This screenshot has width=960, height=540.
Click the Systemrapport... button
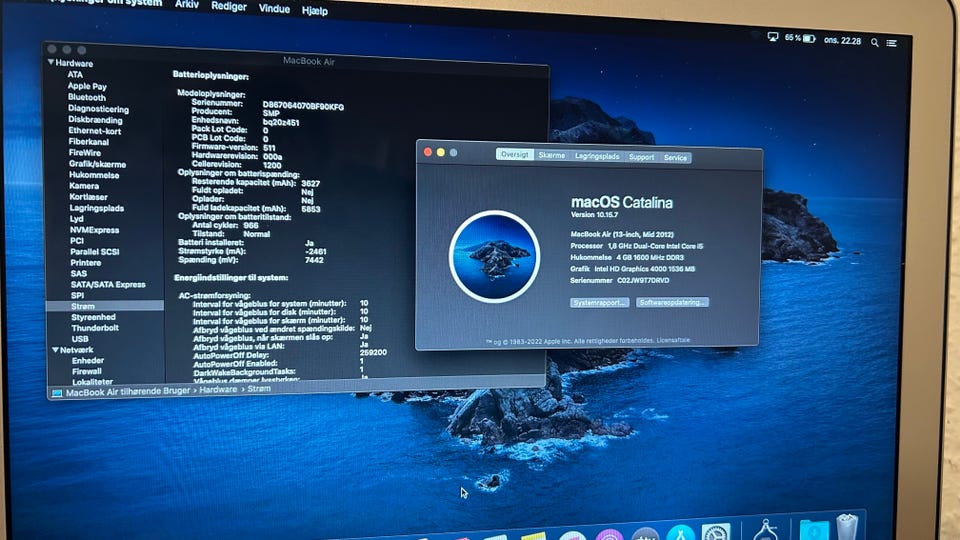click(599, 302)
